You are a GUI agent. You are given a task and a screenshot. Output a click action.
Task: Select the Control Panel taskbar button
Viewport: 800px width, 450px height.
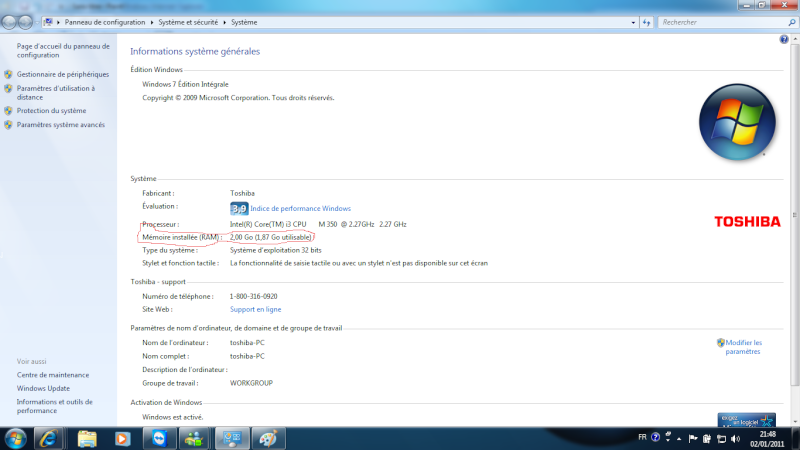pos(232,439)
